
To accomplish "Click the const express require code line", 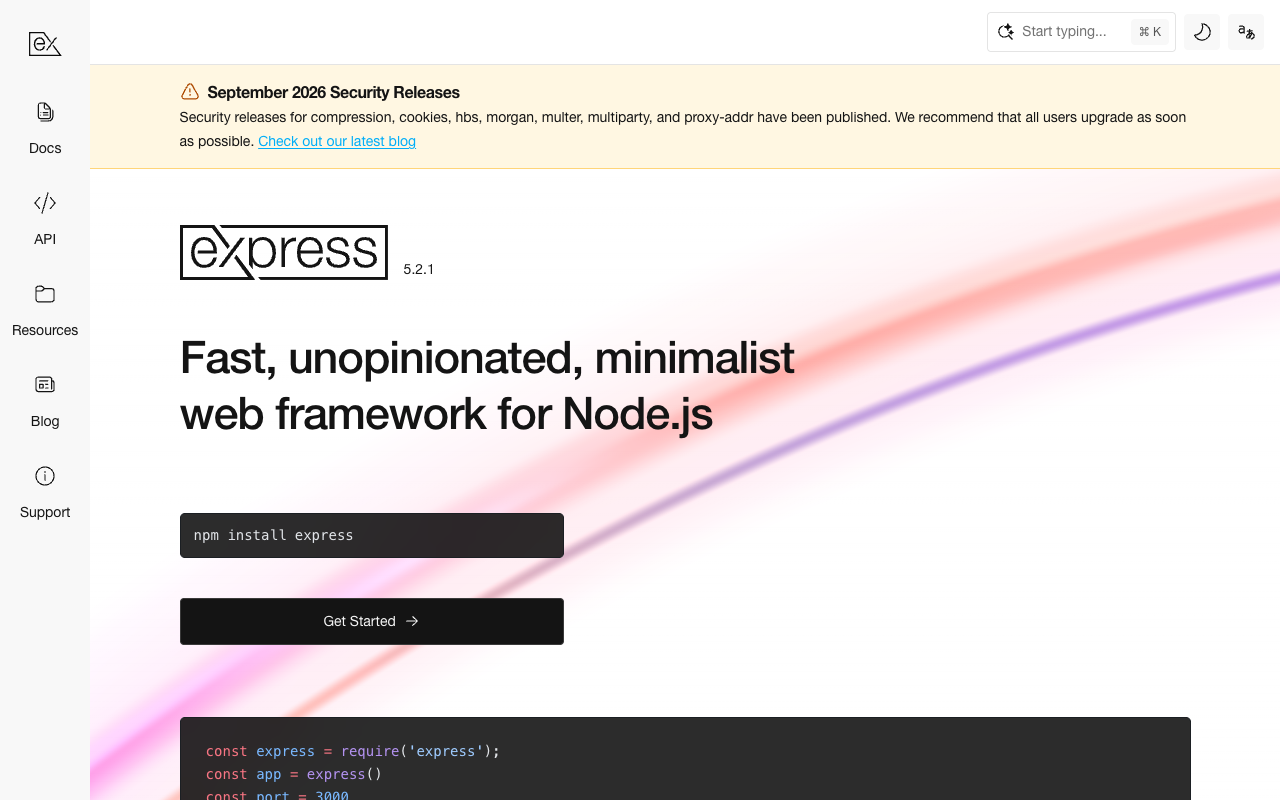I will pyautogui.click(x=352, y=751).
